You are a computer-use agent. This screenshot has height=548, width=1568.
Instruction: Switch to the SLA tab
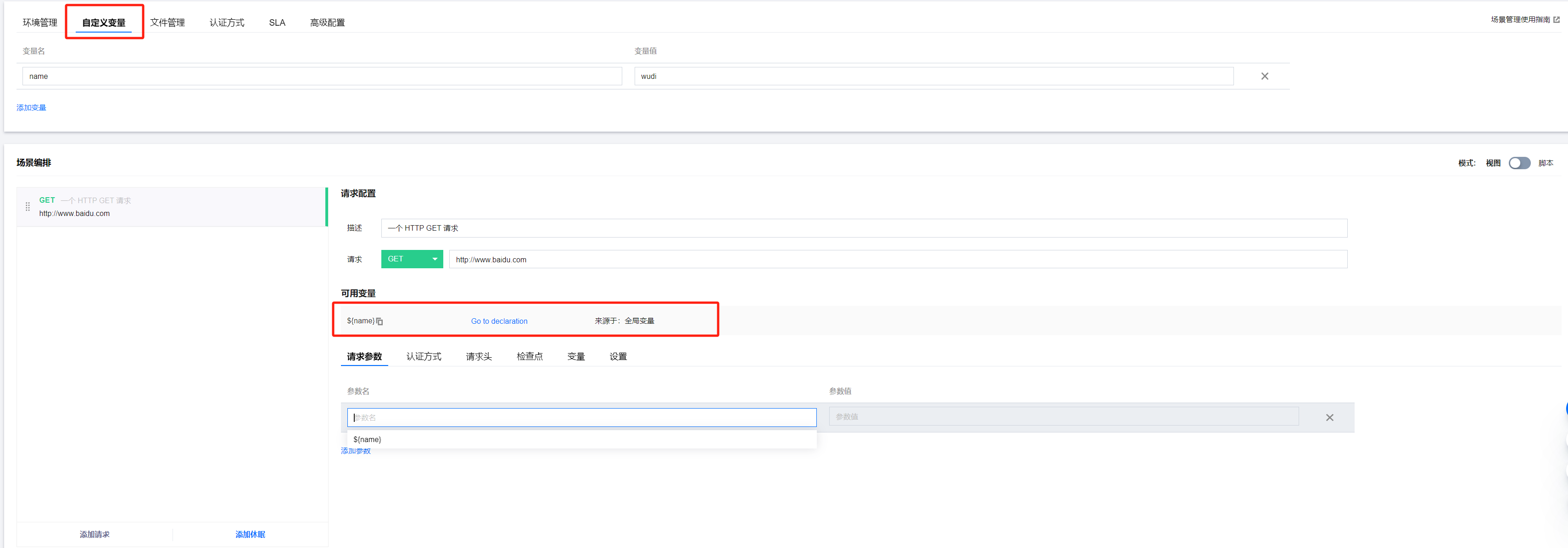pyautogui.click(x=277, y=22)
